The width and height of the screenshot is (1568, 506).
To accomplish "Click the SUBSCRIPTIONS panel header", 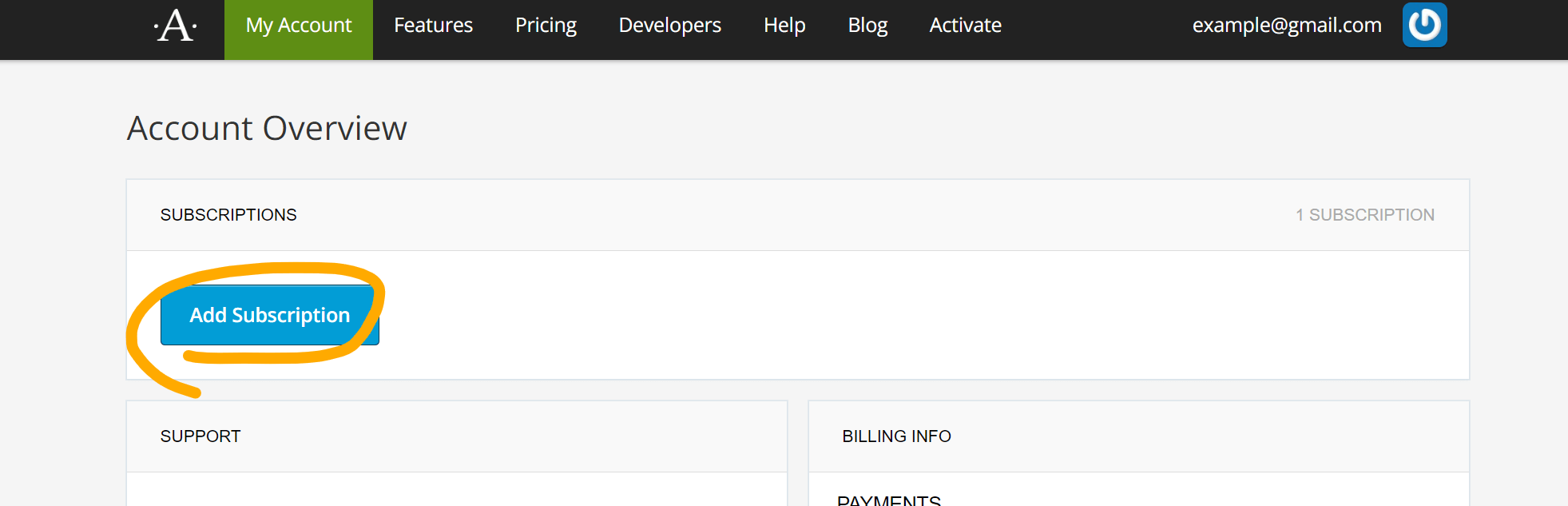I will click(x=228, y=215).
